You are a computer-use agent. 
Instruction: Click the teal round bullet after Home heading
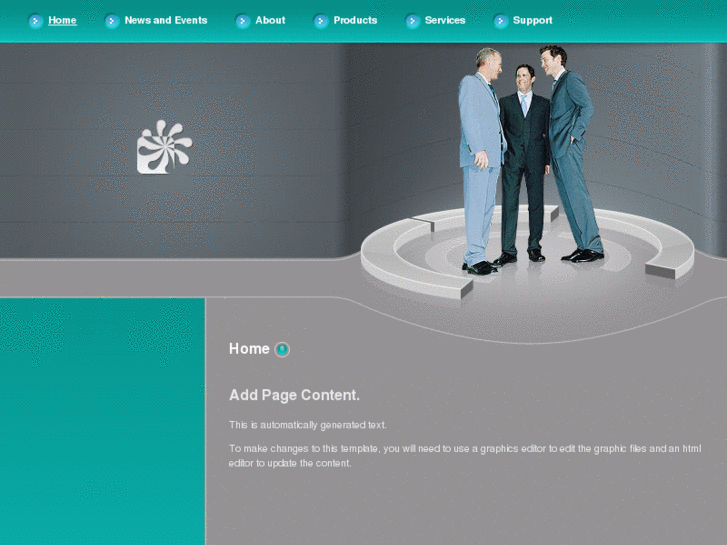point(282,349)
